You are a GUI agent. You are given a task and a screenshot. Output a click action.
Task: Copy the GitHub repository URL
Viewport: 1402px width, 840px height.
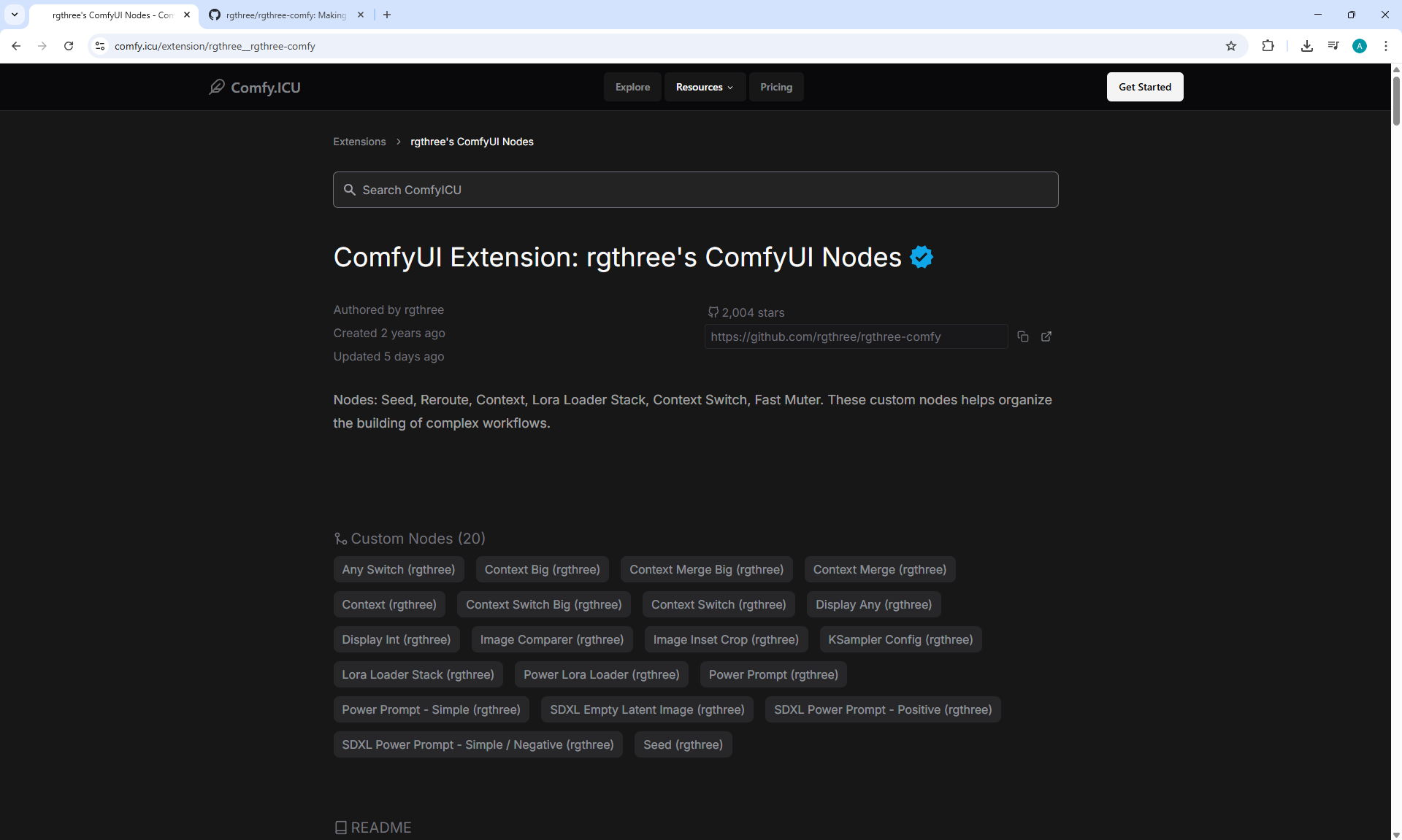point(1022,336)
